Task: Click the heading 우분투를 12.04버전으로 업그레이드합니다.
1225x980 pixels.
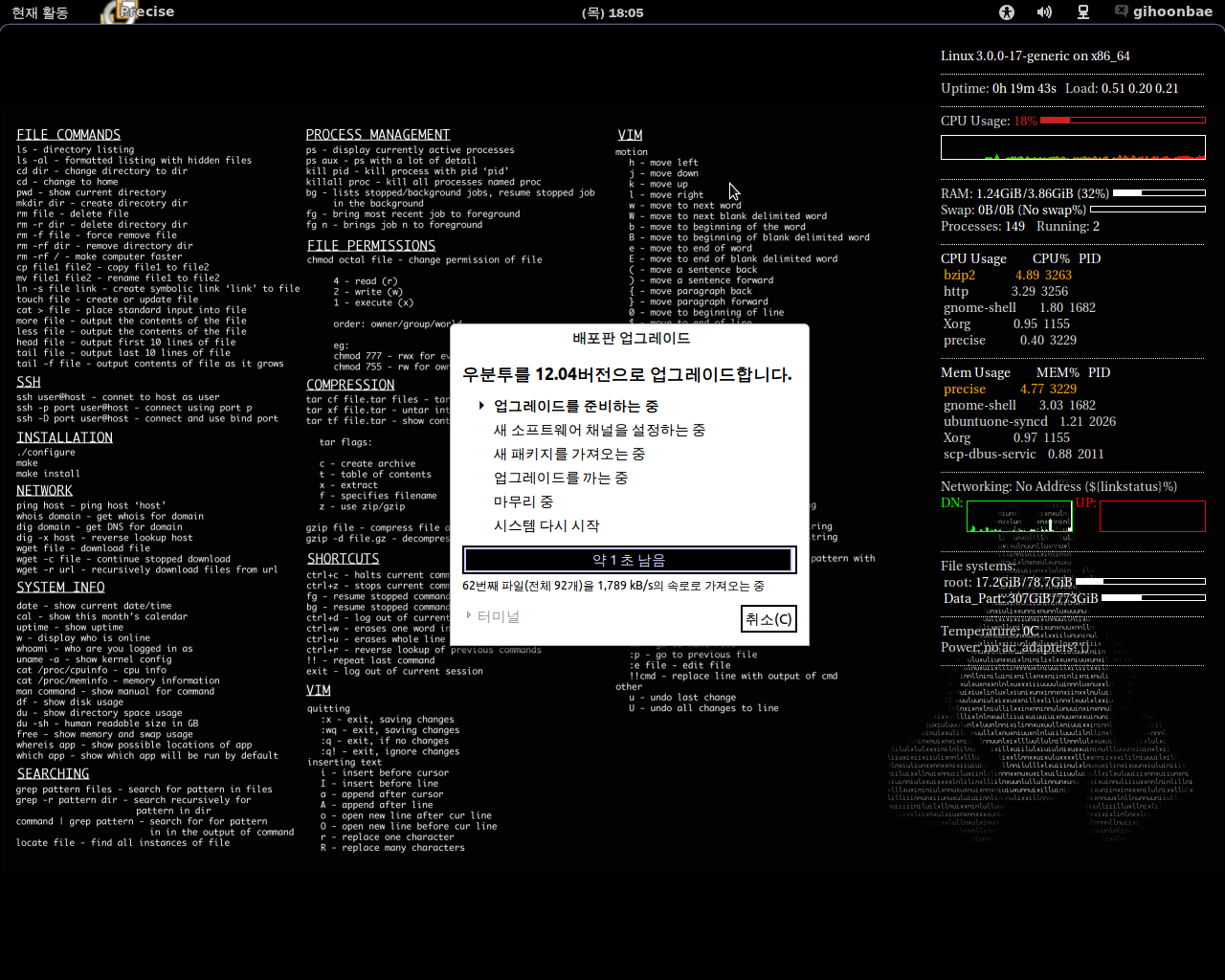Action: [627, 374]
